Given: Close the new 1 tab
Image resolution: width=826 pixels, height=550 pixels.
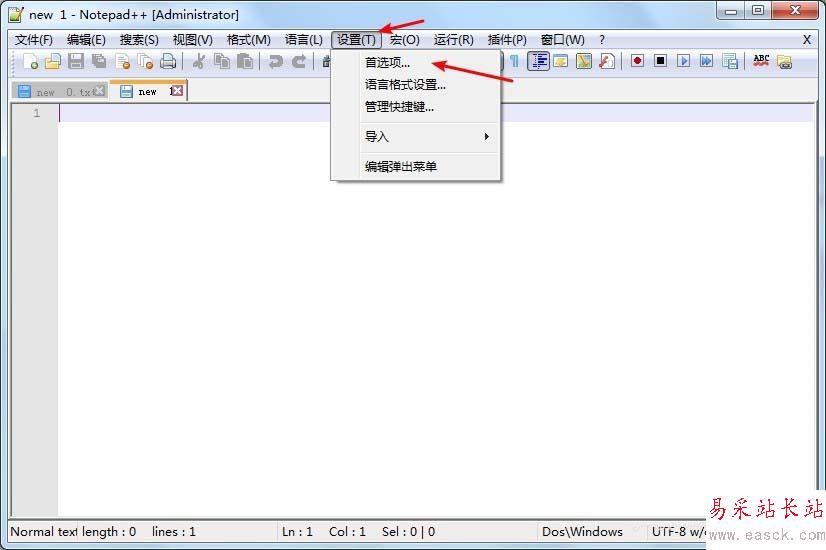Looking at the screenshot, I should click(178, 91).
